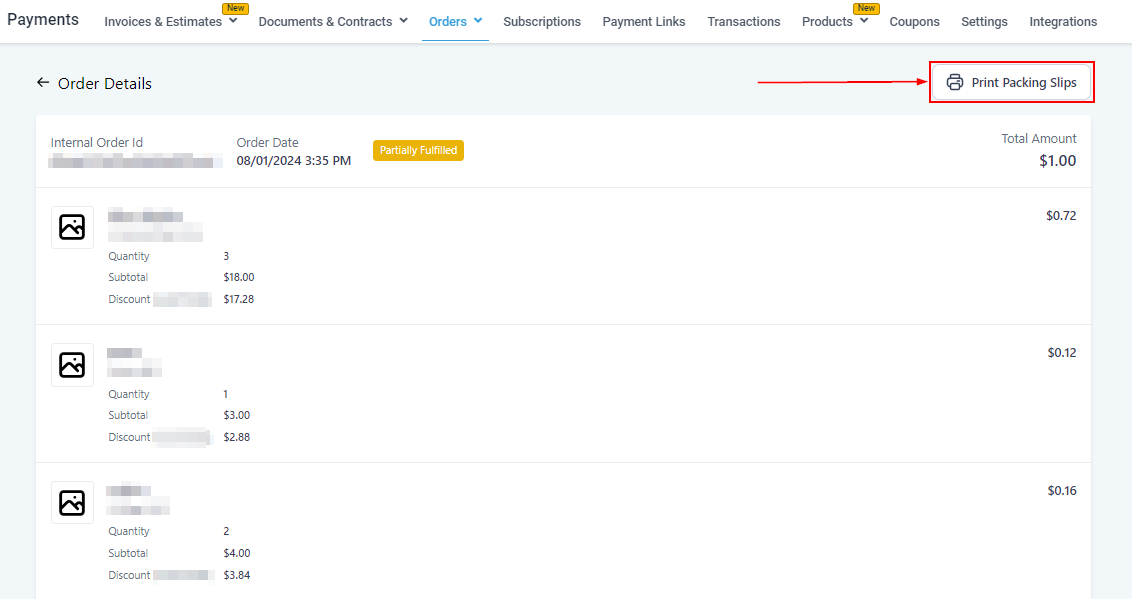Open the Payment Links tab
This screenshot has height=599, width=1132.
click(644, 21)
